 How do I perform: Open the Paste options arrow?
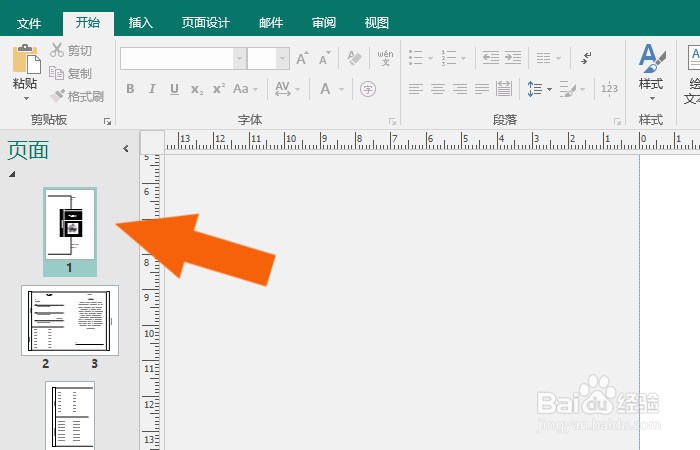[x=26, y=98]
